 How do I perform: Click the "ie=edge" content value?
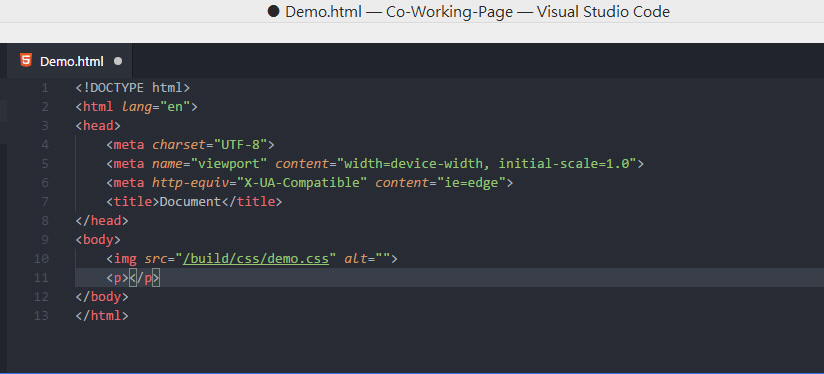tap(471, 183)
